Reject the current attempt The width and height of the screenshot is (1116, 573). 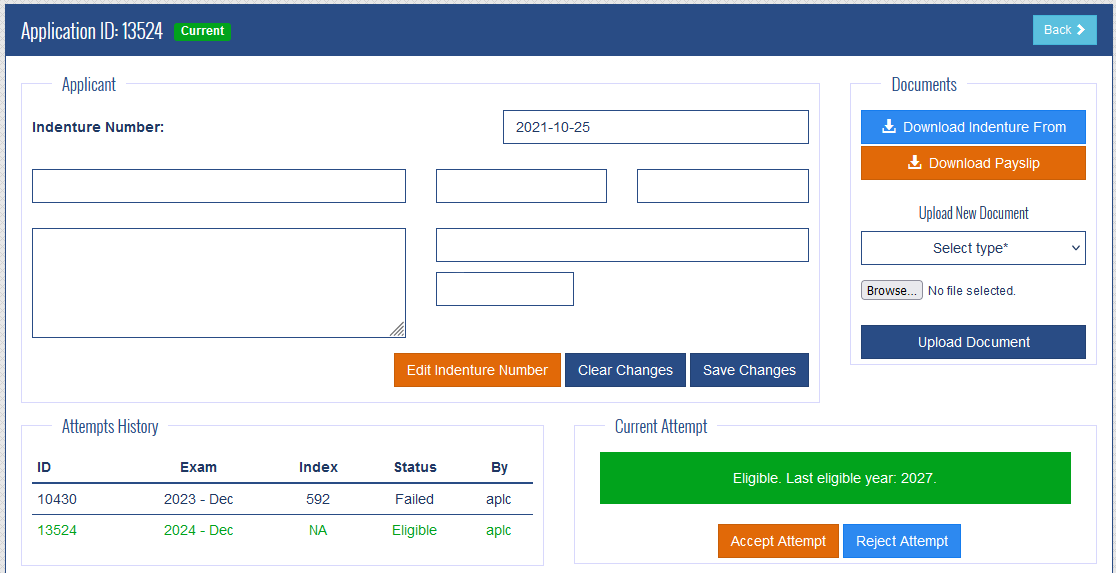902,541
